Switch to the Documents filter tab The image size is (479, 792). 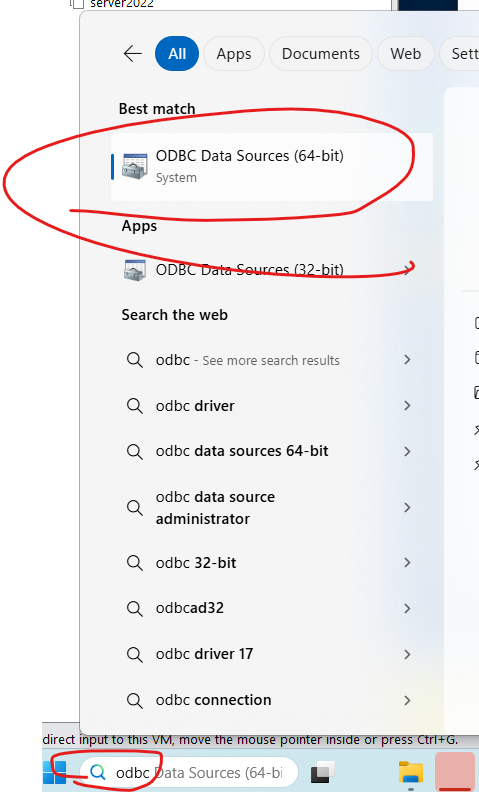[321, 54]
